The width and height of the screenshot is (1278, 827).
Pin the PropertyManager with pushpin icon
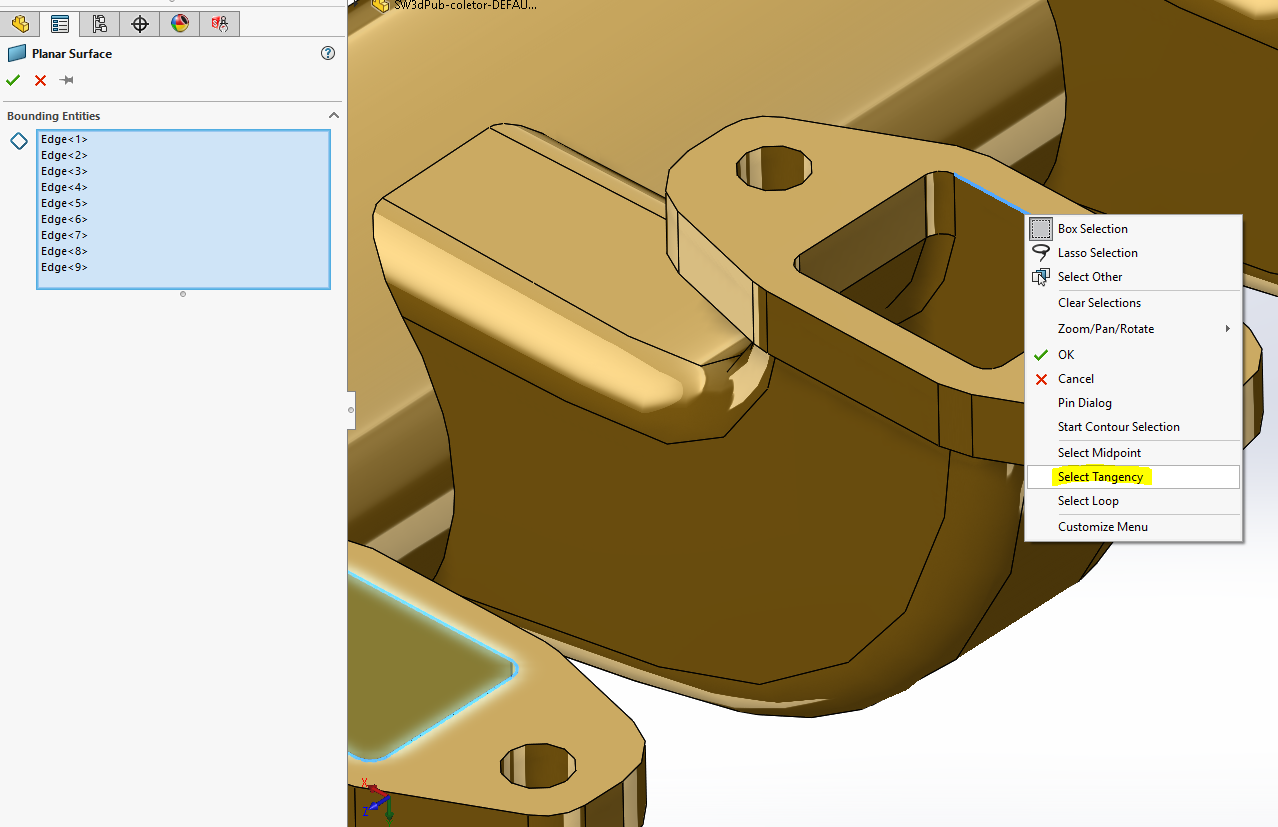[x=67, y=80]
